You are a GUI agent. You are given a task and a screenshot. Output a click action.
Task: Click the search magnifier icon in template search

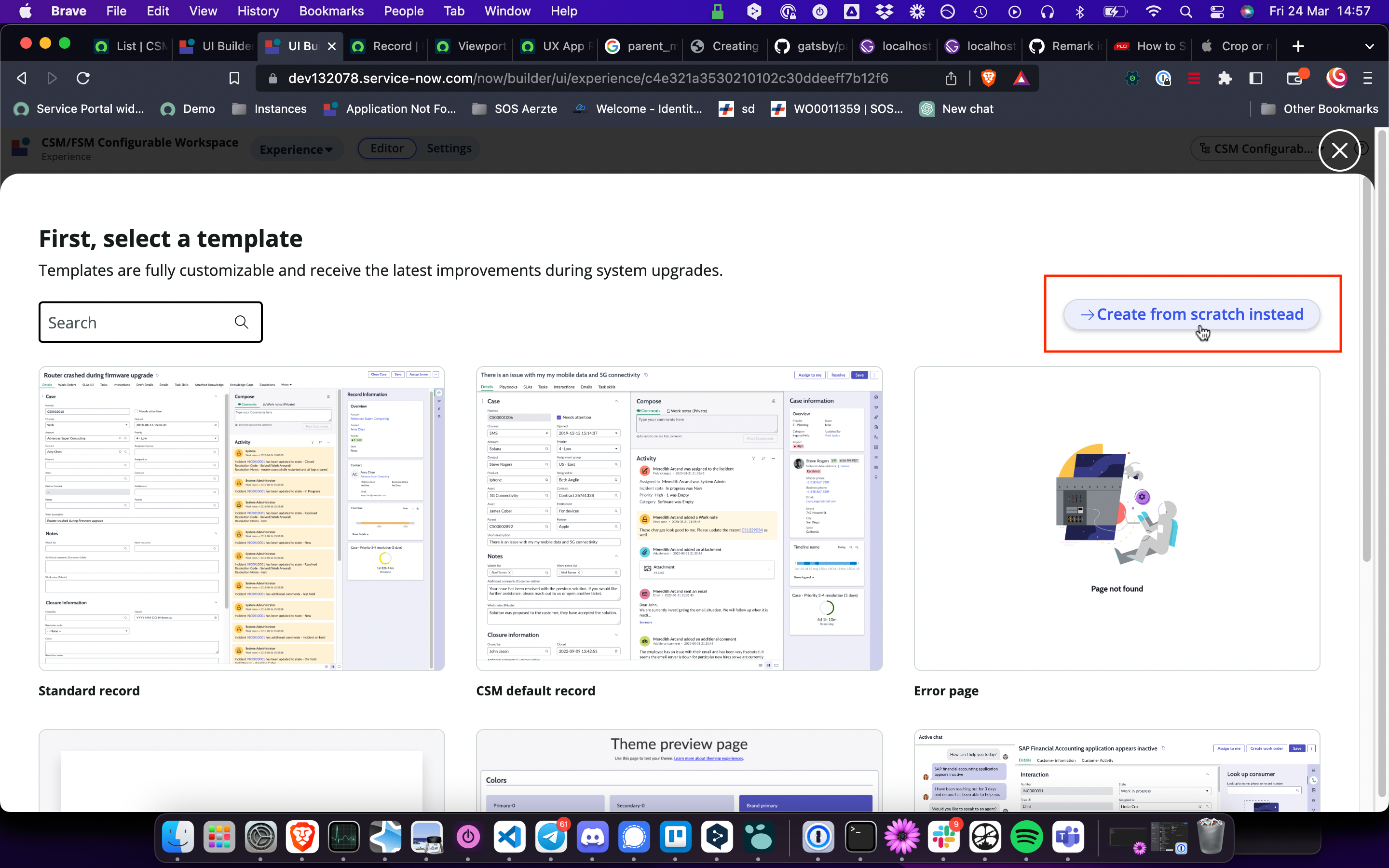click(241, 323)
